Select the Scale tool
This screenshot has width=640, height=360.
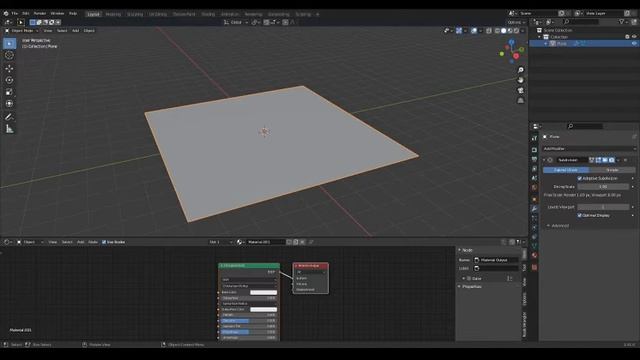tap(9, 92)
